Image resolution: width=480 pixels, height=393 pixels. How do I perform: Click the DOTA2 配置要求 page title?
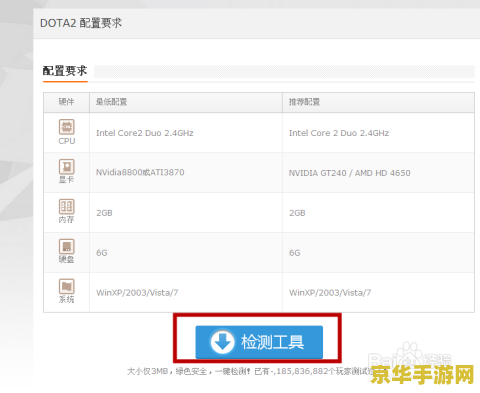tap(81, 23)
